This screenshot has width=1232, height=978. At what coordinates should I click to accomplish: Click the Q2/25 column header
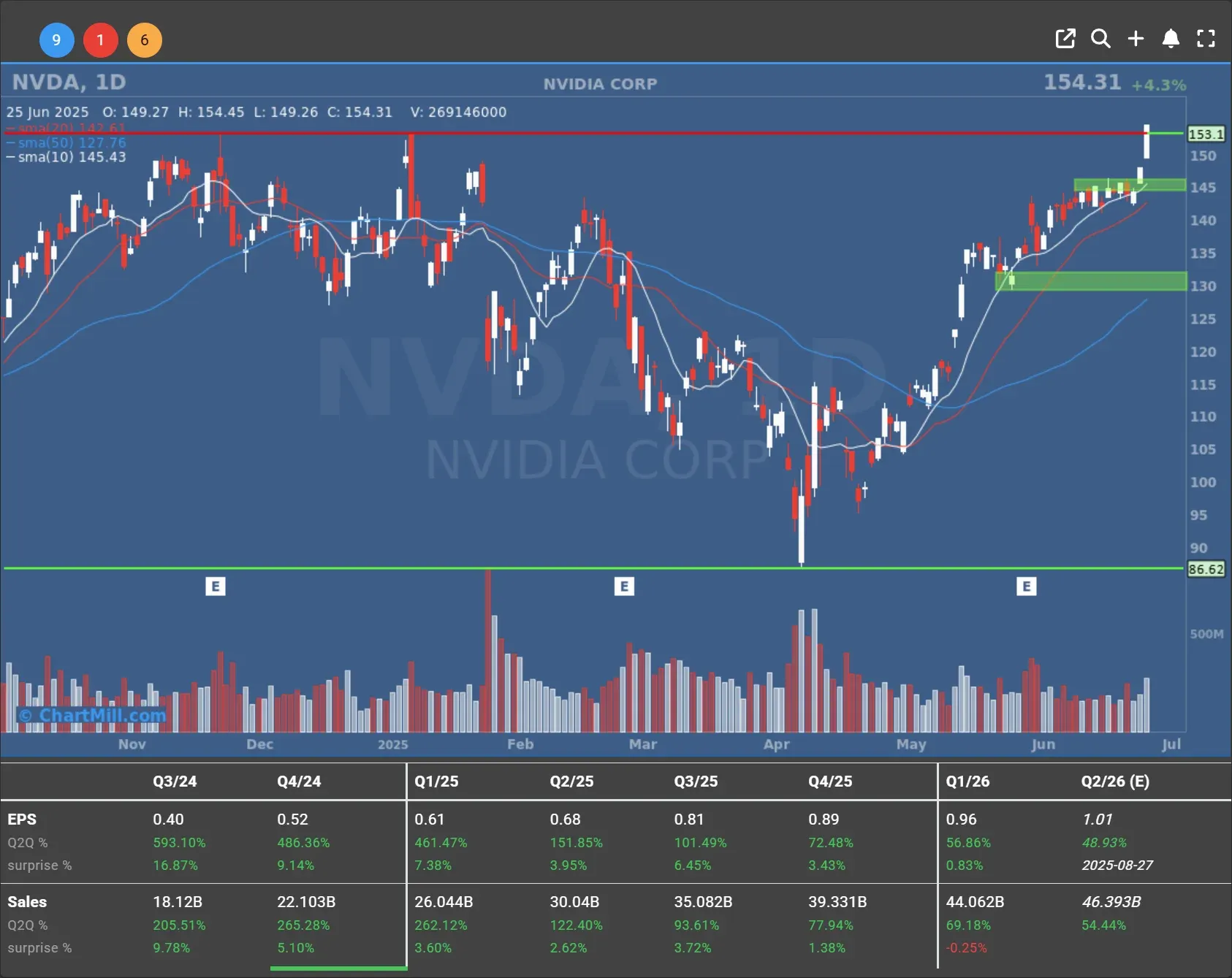571,782
